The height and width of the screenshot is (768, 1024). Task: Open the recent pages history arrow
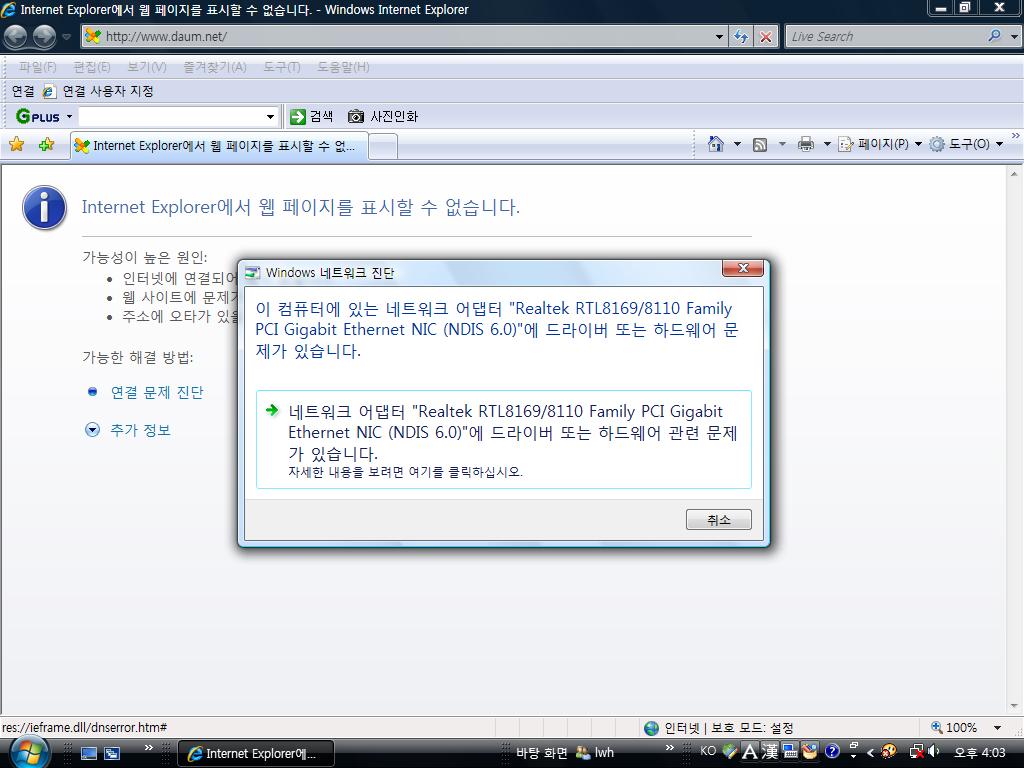point(66,37)
